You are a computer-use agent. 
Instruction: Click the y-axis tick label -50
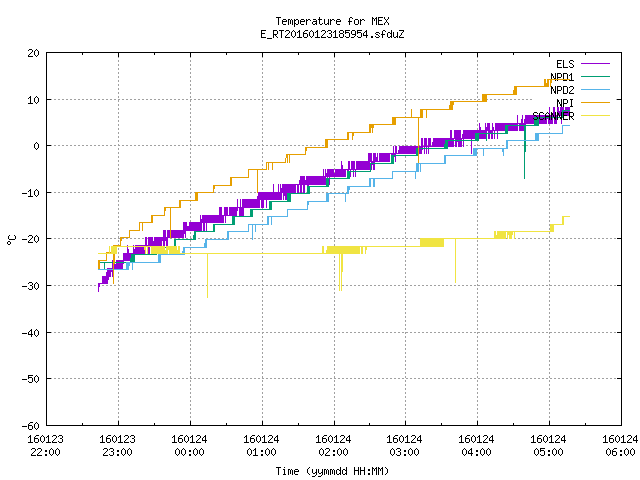31,379
